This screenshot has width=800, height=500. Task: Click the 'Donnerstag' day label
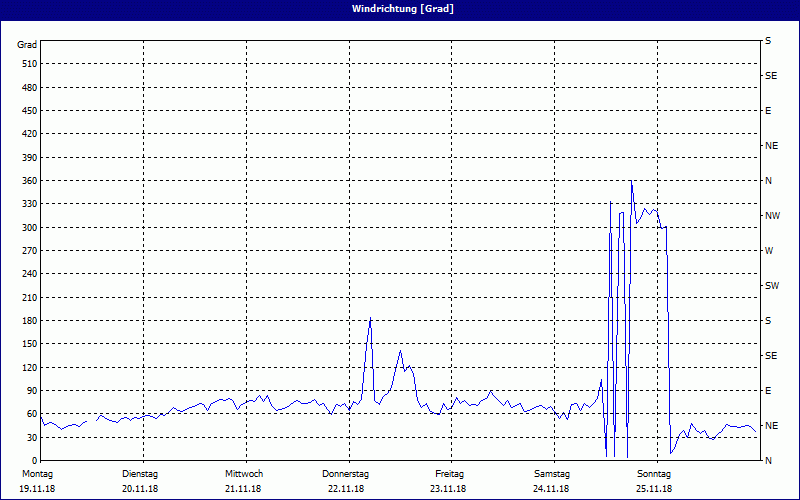(345, 474)
